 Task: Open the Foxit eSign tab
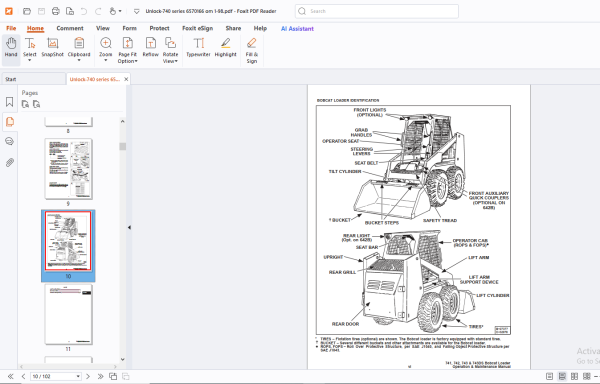197,28
